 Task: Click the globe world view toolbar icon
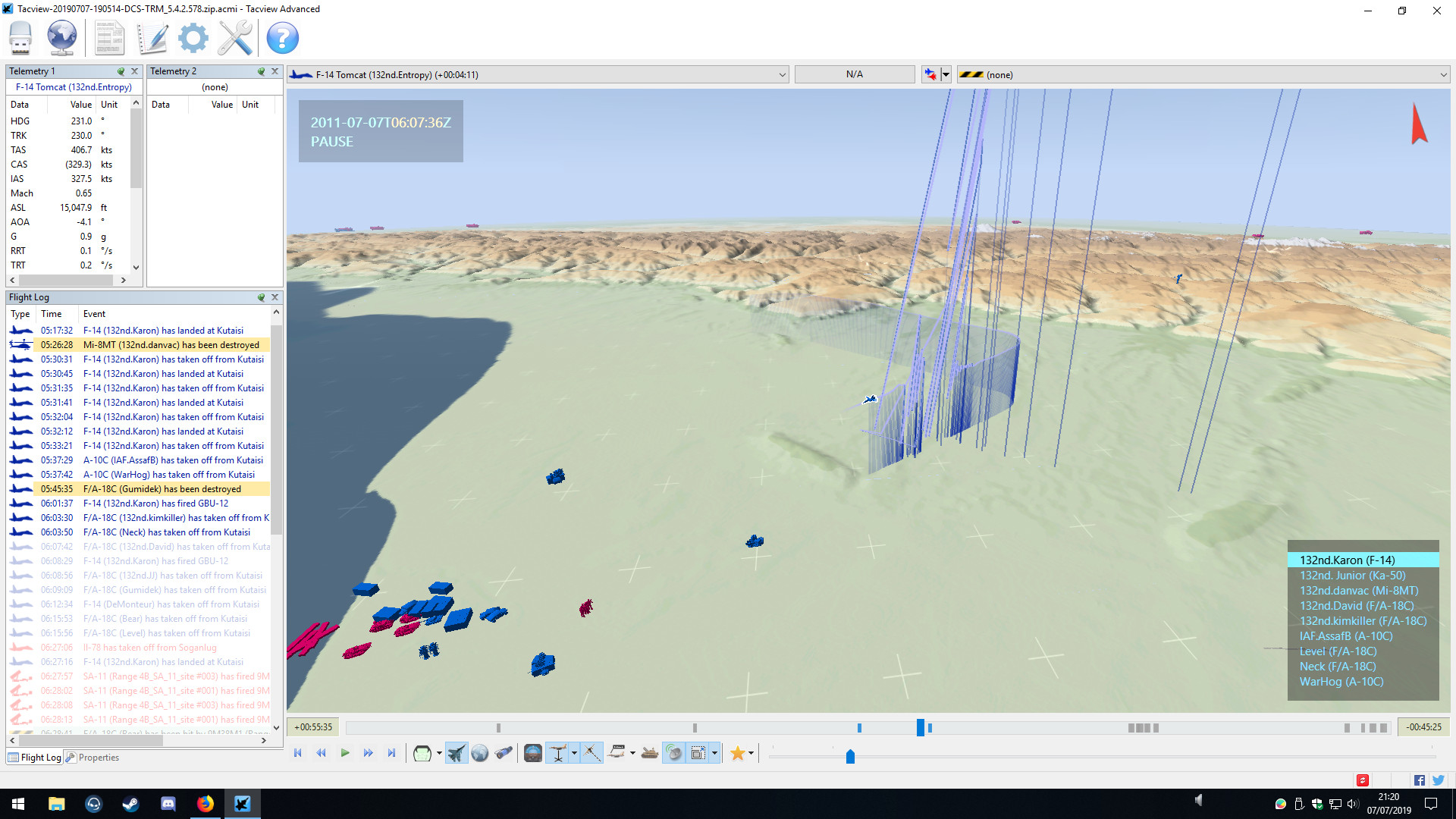click(x=62, y=37)
